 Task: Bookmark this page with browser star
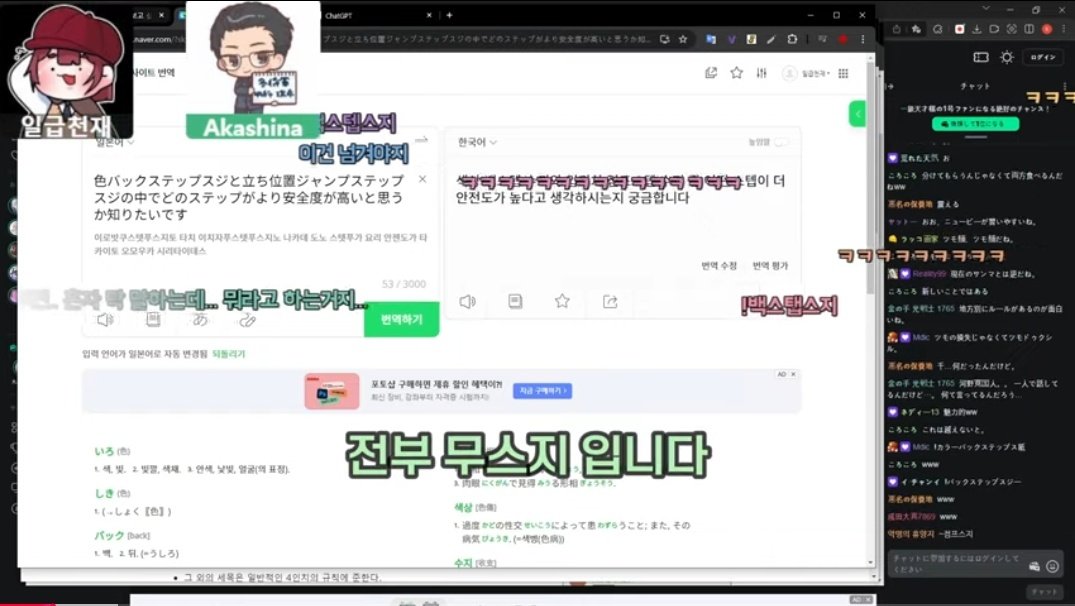tap(683, 39)
